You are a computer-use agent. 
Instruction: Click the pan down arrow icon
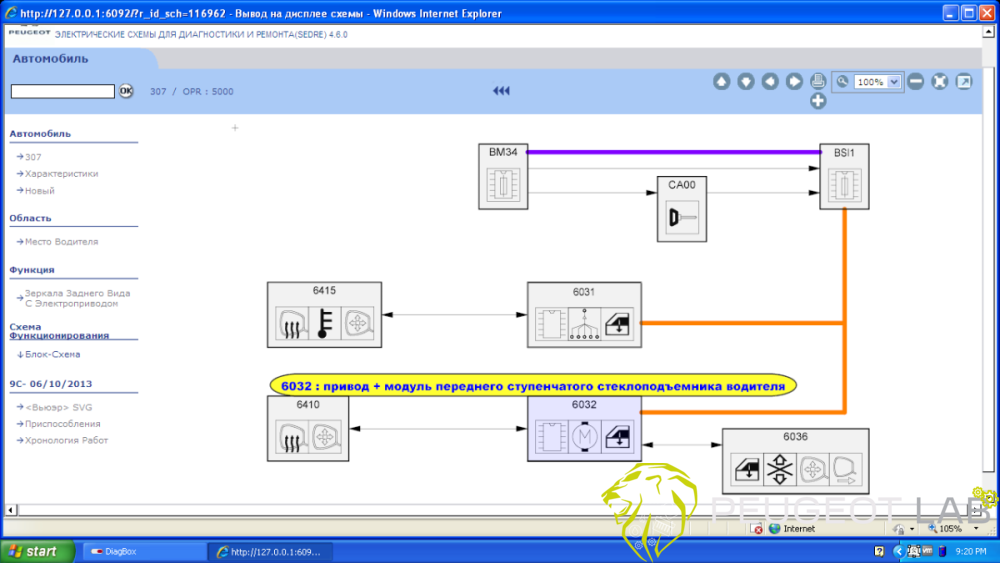pyautogui.click(x=745, y=82)
